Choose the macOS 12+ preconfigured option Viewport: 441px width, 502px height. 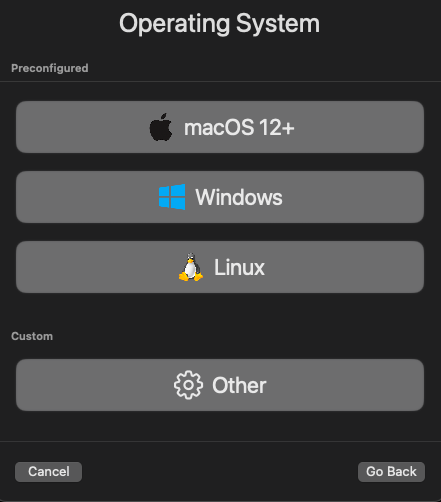point(220,127)
